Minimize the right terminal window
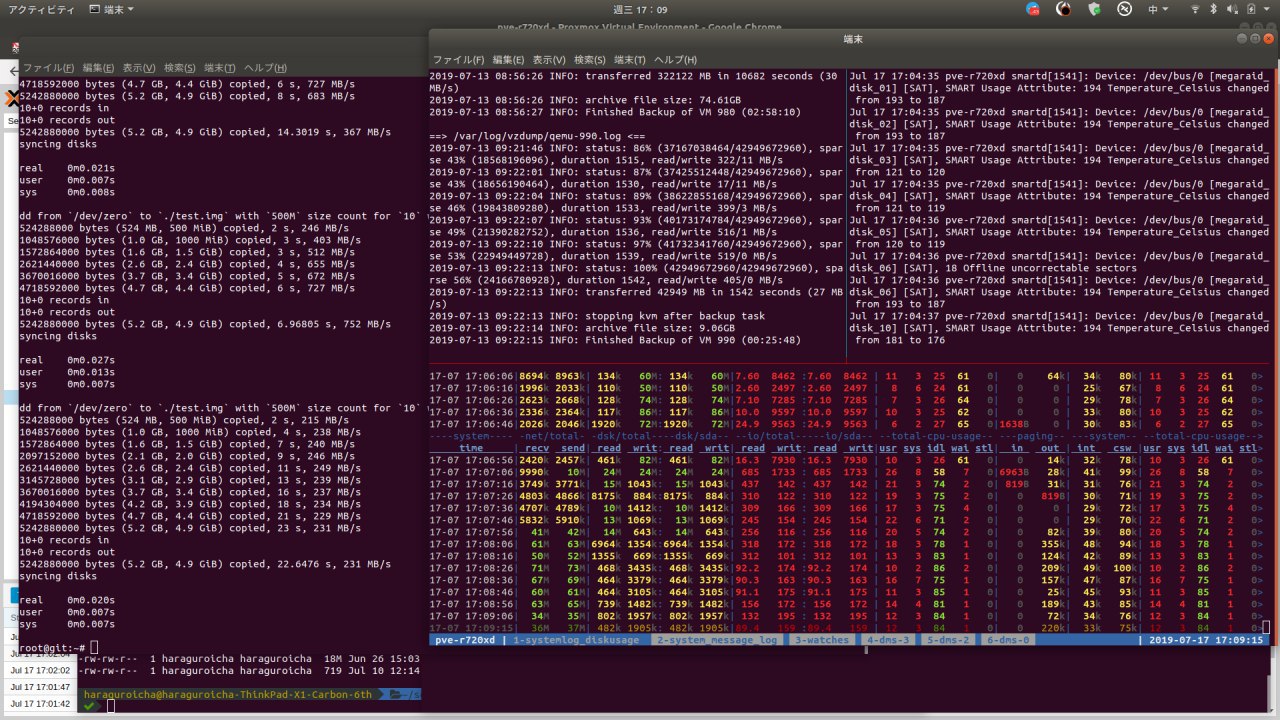Viewport: 1280px width, 720px height. coord(1243,38)
